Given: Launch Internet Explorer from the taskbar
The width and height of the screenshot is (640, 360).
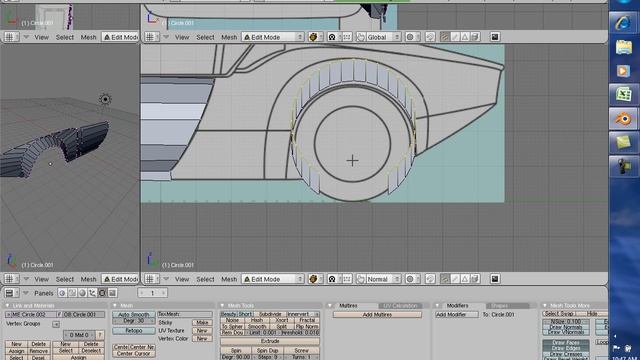Looking at the screenshot, I should click(x=623, y=22).
